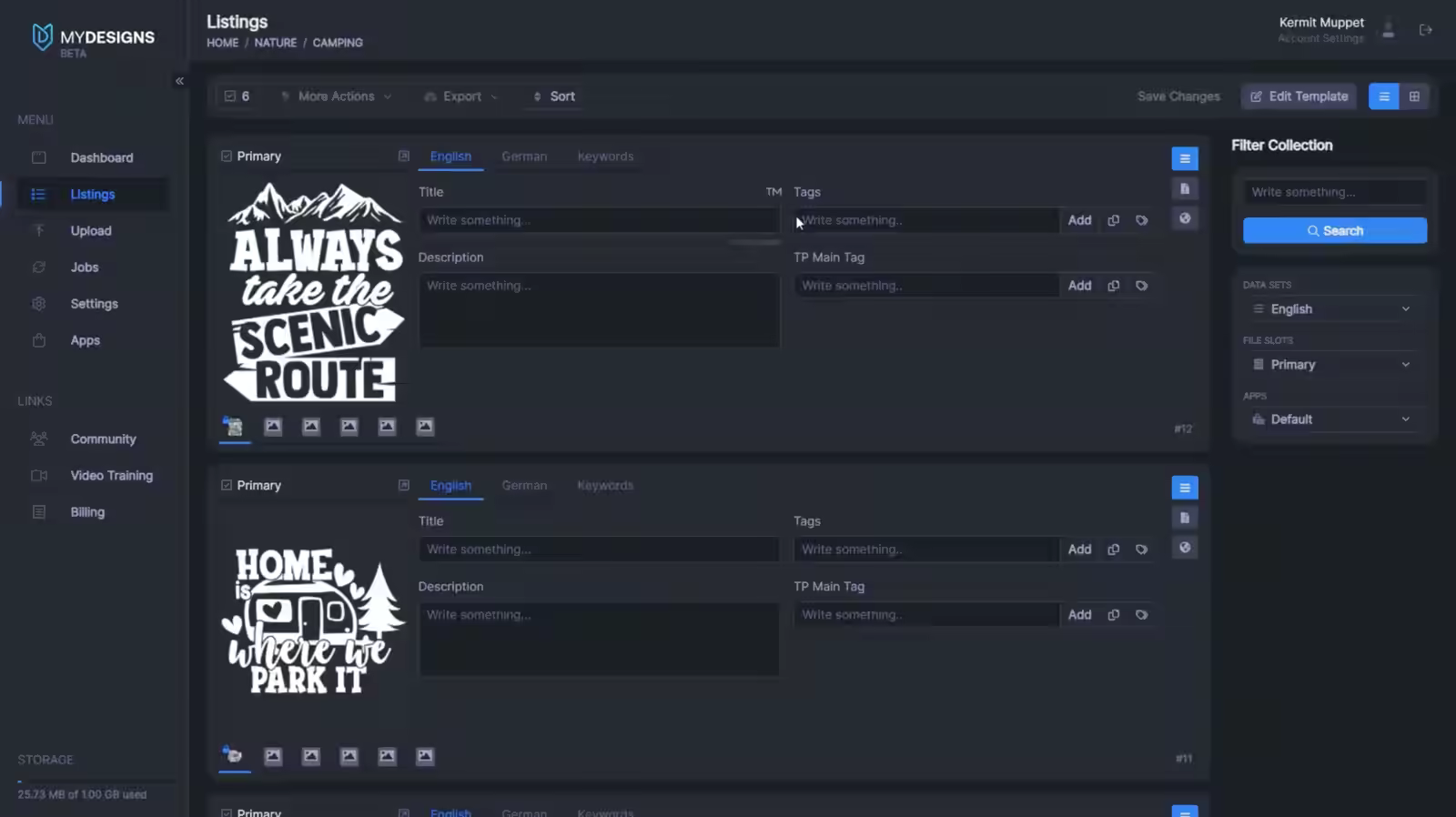Click the copy icon next to the first listing's Tags Add
Screen dimensions: 1456x817
point(1113,220)
